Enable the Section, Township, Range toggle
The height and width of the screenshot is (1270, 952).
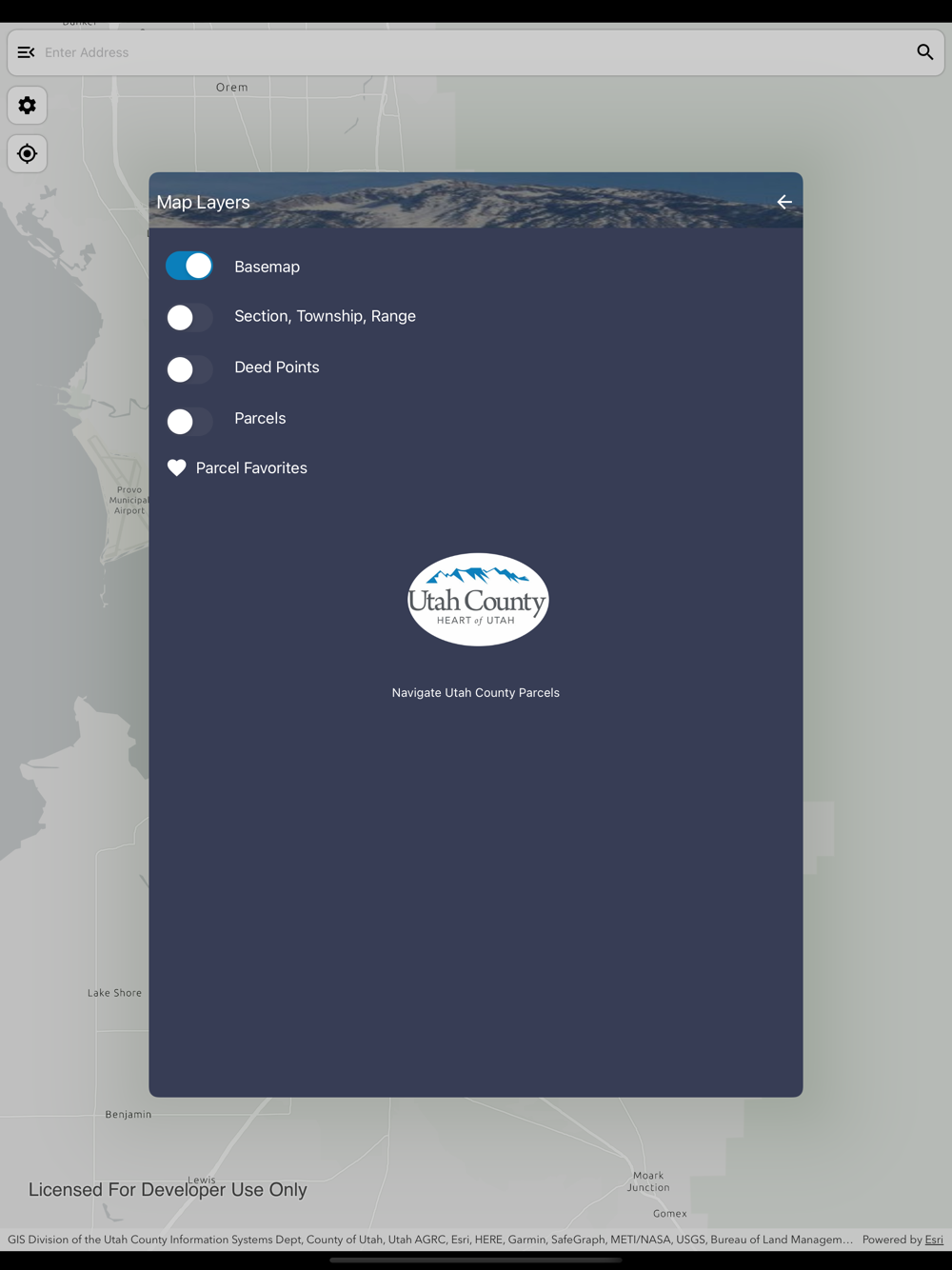[x=189, y=317]
